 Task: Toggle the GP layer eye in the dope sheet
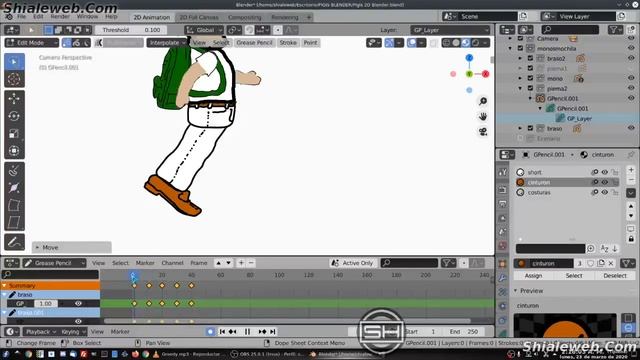coord(78,303)
